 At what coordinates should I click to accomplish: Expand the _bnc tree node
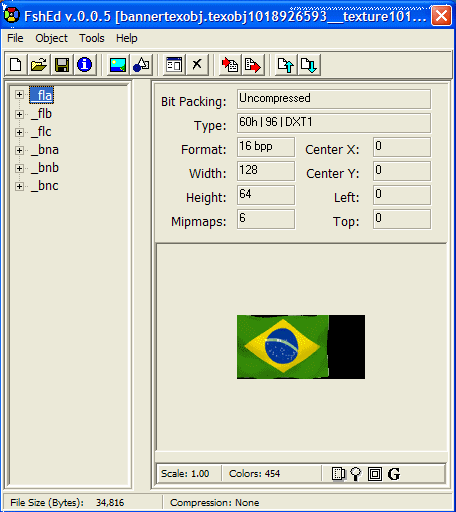point(19,186)
